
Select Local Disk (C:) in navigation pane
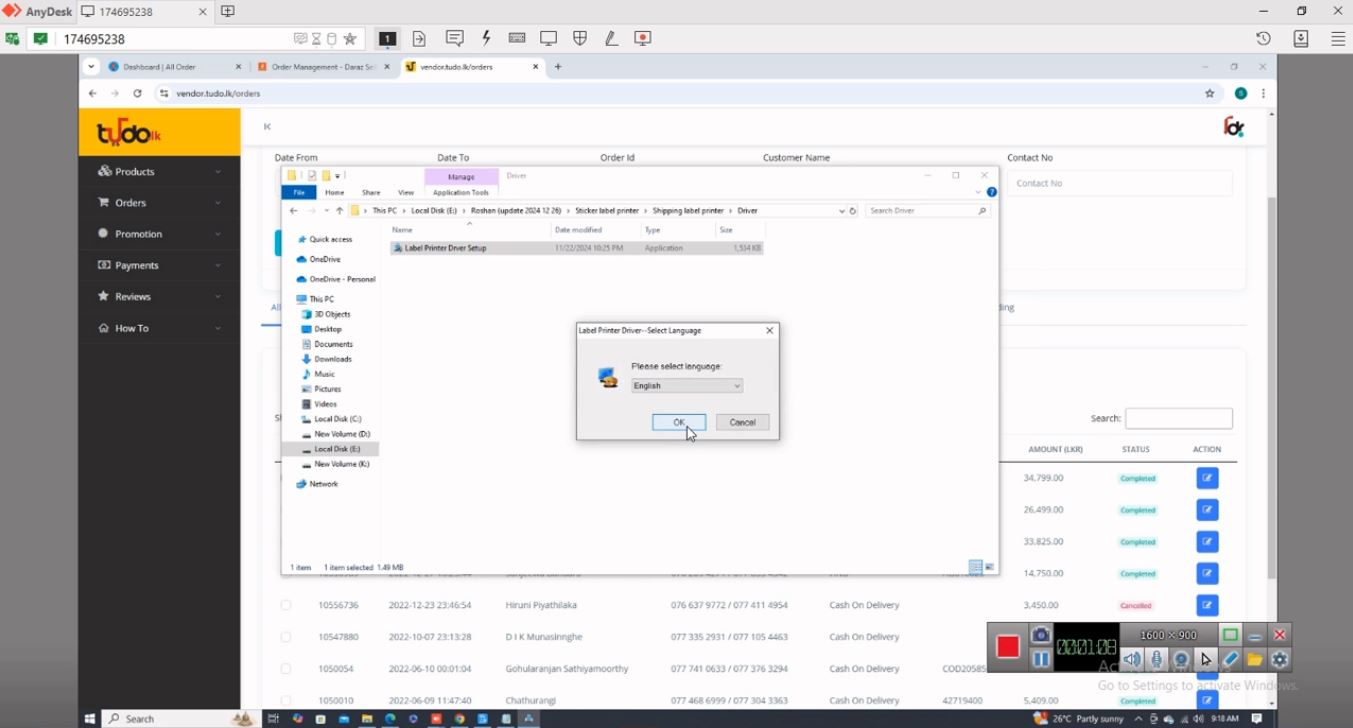(337, 419)
